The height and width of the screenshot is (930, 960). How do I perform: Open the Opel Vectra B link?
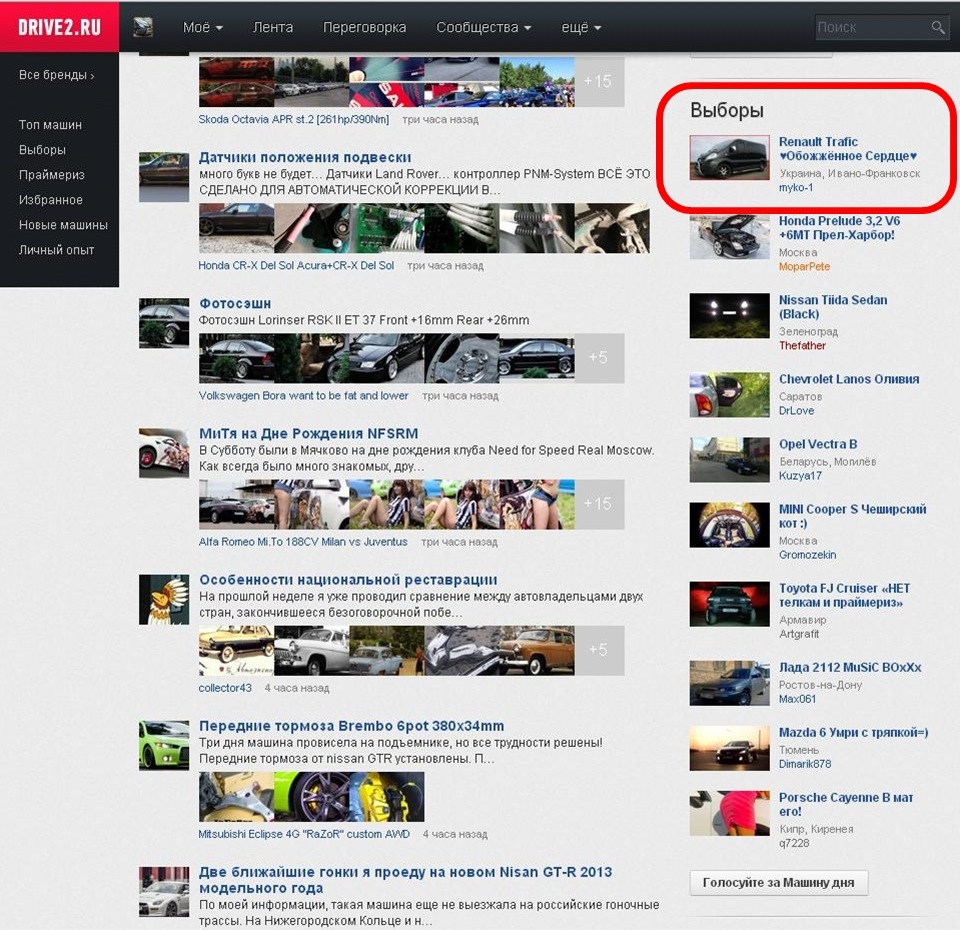click(818, 444)
